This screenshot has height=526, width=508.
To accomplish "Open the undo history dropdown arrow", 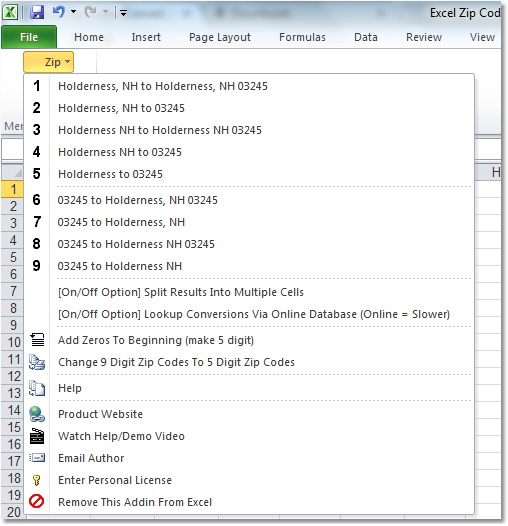I will pyautogui.click(x=73, y=12).
